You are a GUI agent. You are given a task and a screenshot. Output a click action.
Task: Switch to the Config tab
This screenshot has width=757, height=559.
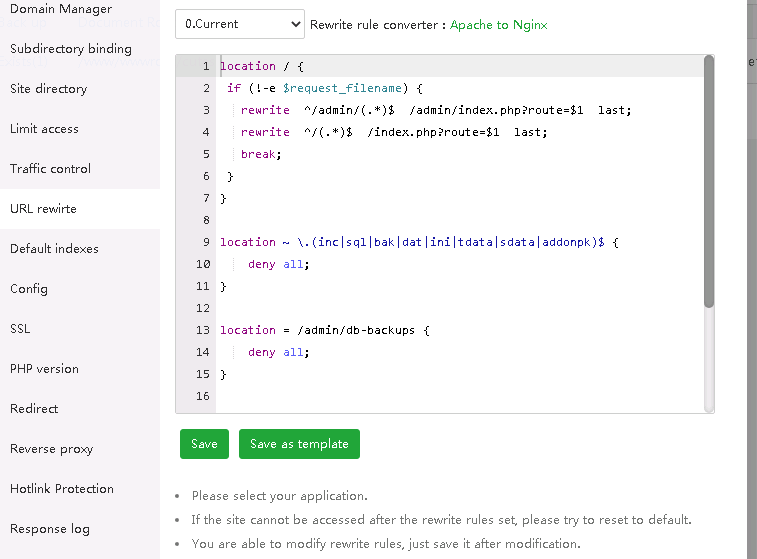point(29,289)
